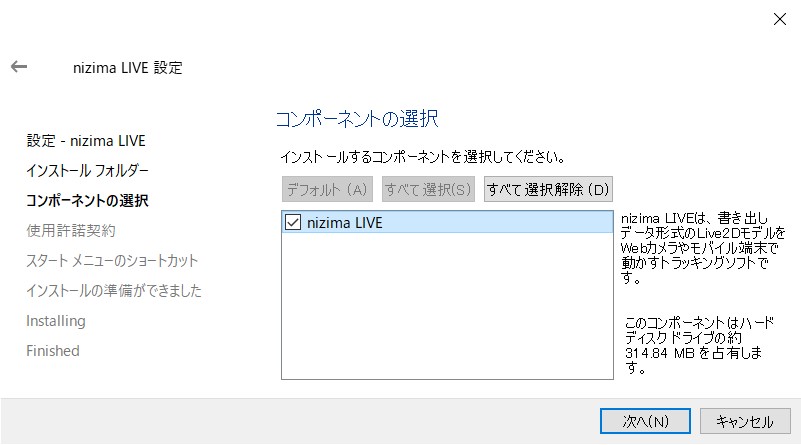This screenshot has width=801, height=445.
Task: Close the installer window with X
Action: coord(779,18)
